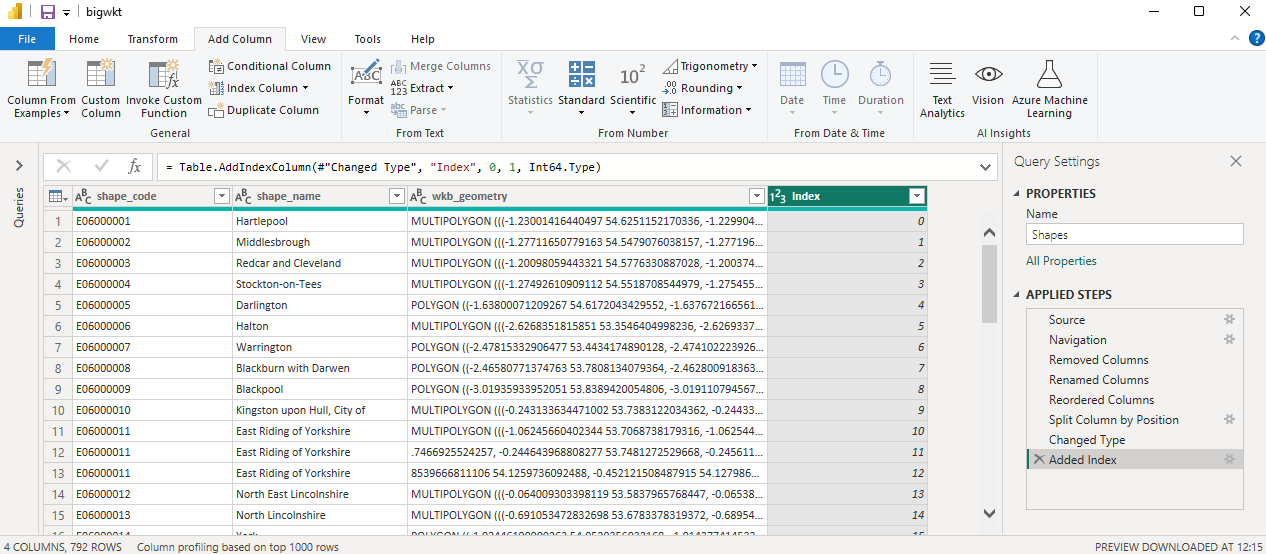This screenshot has width=1266, height=554.
Task: Expand the Index Column dropdown
Action: pos(305,88)
